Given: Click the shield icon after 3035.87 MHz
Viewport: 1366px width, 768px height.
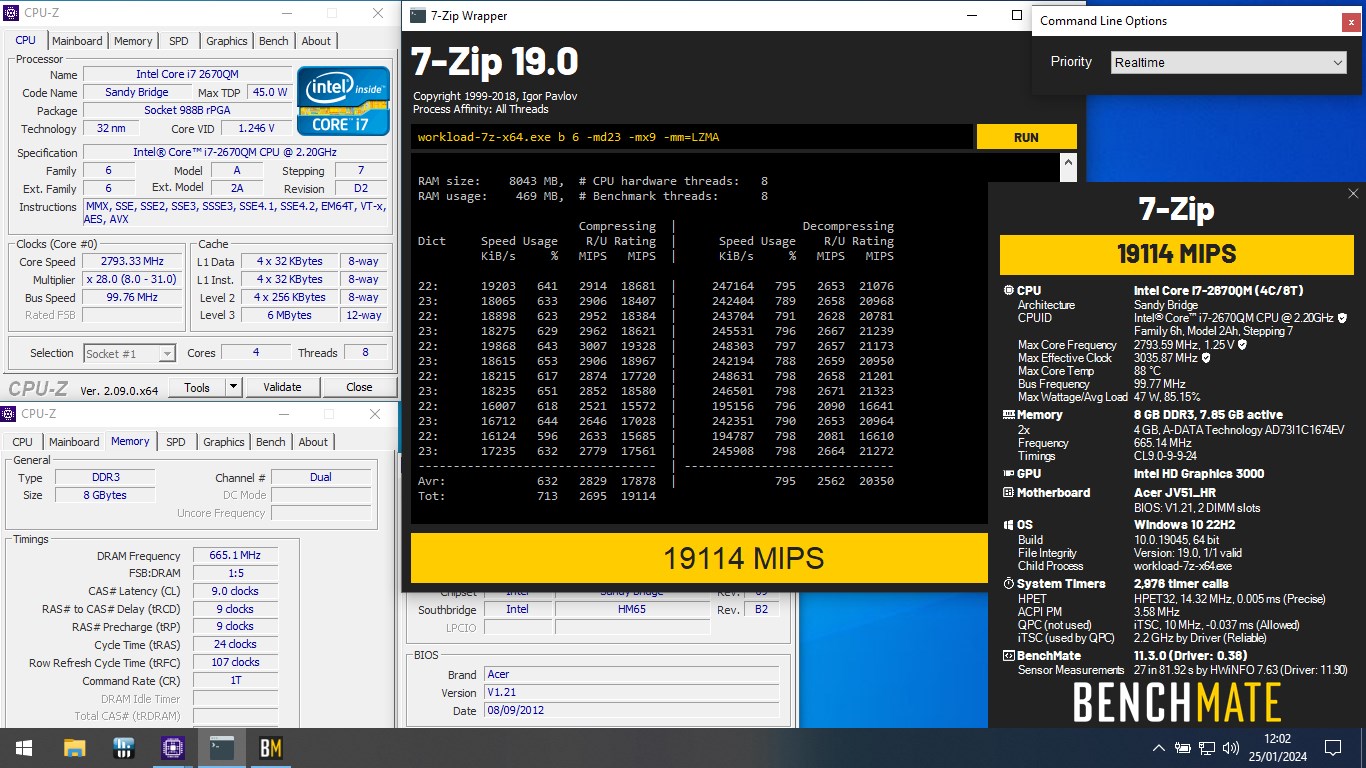Looking at the screenshot, I should pos(1206,358).
